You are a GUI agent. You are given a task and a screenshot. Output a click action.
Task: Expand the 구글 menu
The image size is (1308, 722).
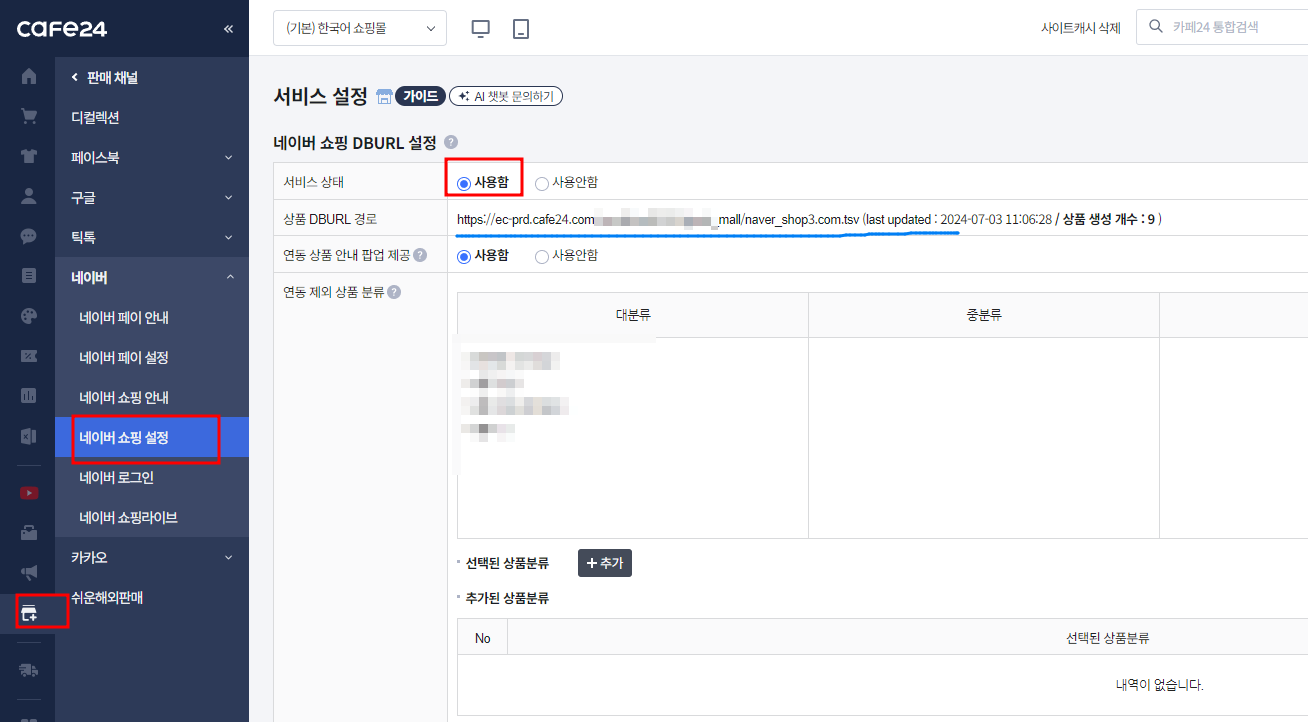tap(152, 197)
